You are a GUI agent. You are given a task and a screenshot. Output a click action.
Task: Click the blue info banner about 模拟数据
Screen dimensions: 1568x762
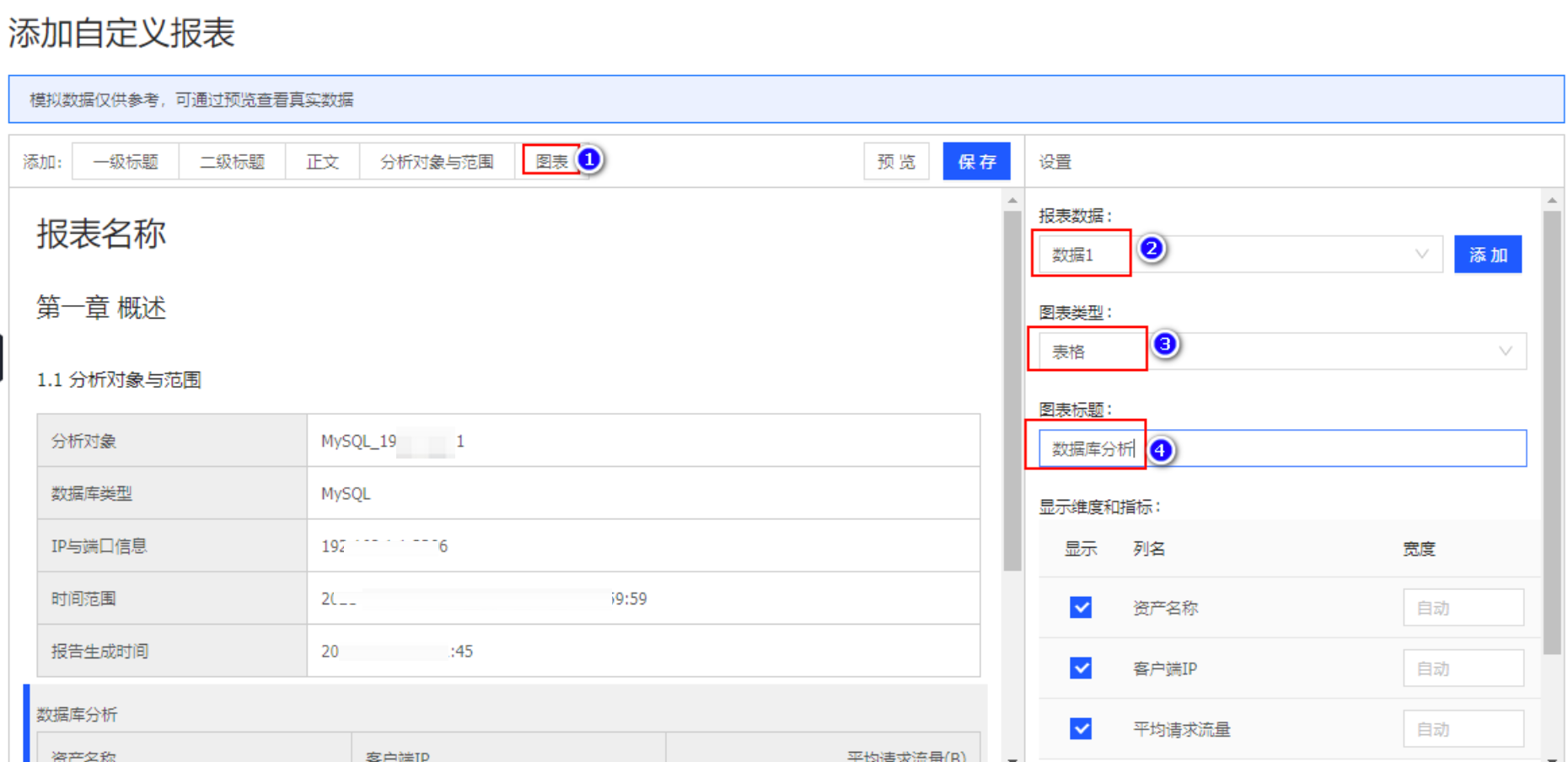(786, 99)
